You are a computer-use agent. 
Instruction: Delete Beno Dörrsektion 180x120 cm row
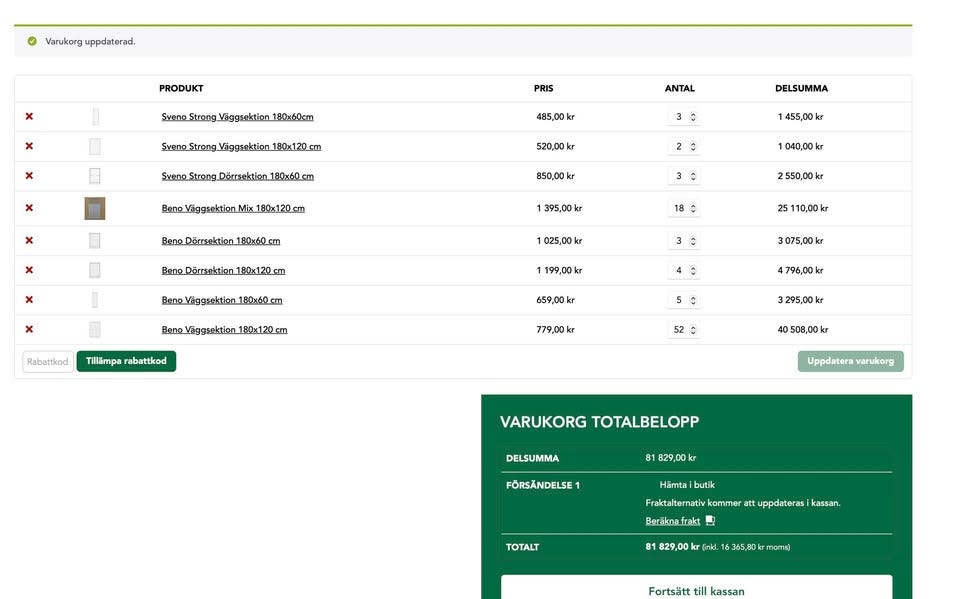point(29,270)
